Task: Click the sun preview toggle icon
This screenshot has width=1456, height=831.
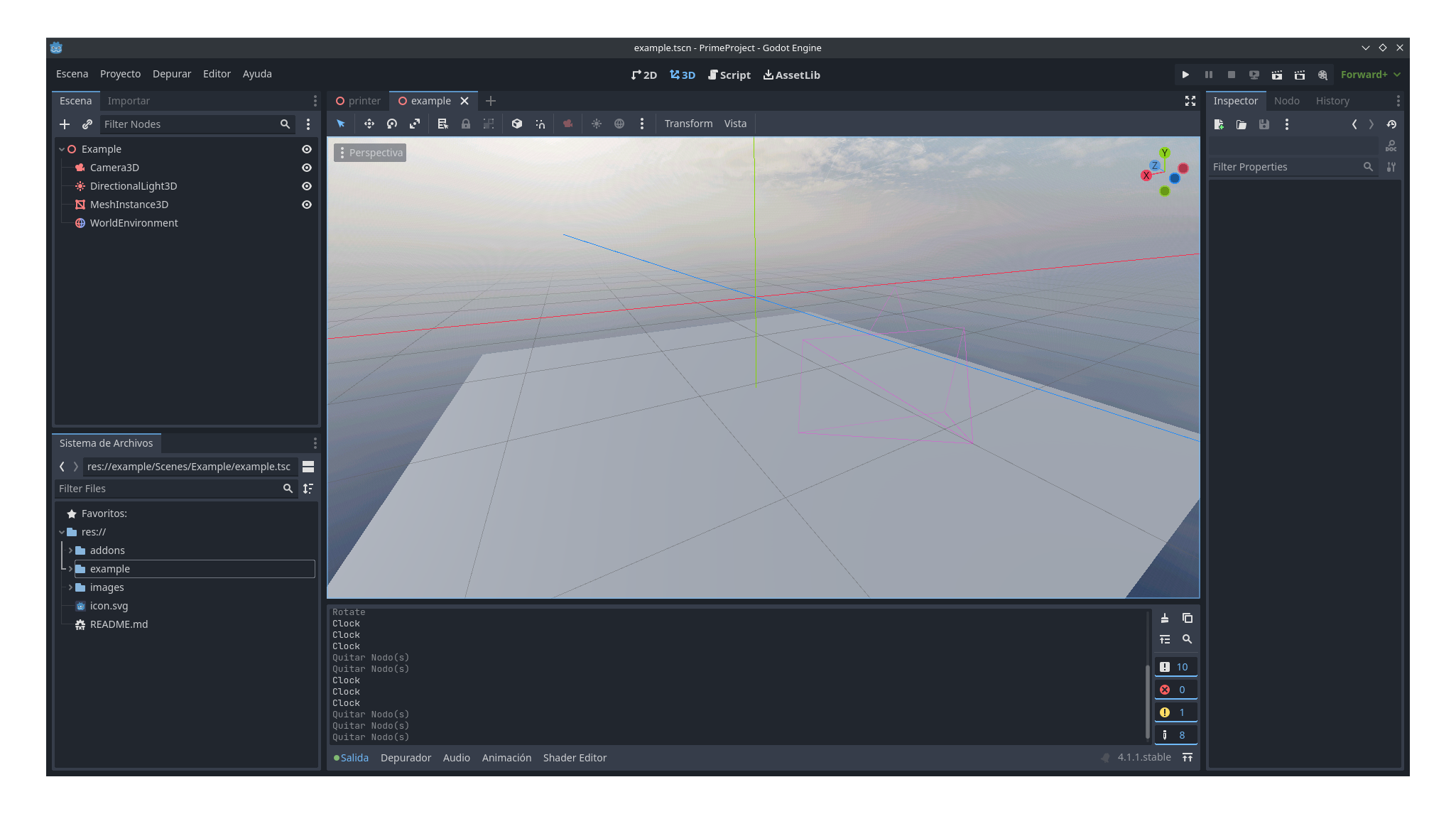Action: tap(597, 124)
